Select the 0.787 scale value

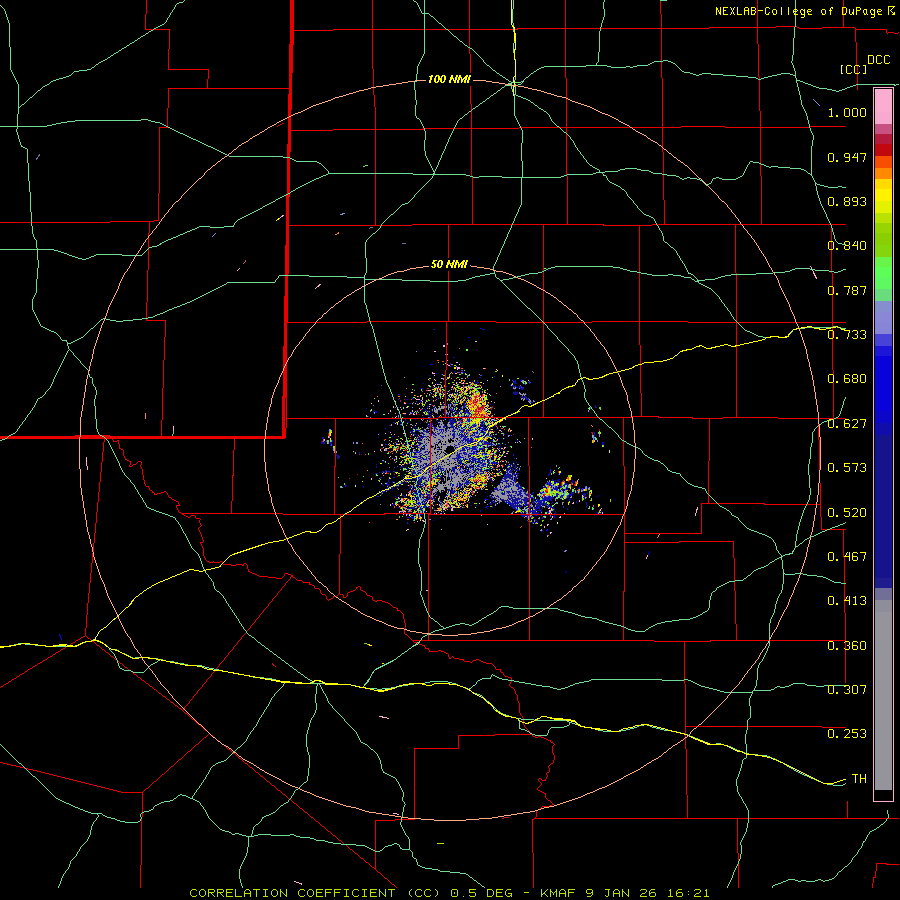click(x=847, y=290)
